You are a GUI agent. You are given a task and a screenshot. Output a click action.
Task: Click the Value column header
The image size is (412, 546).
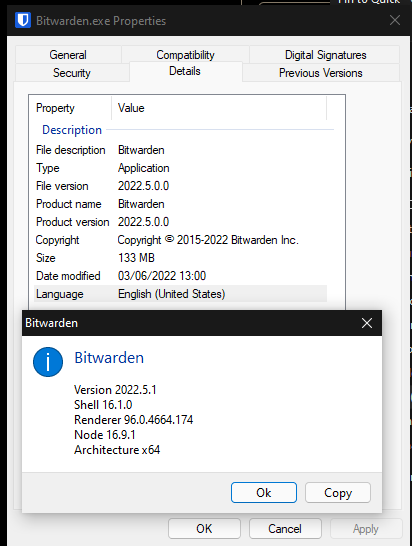(x=219, y=108)
